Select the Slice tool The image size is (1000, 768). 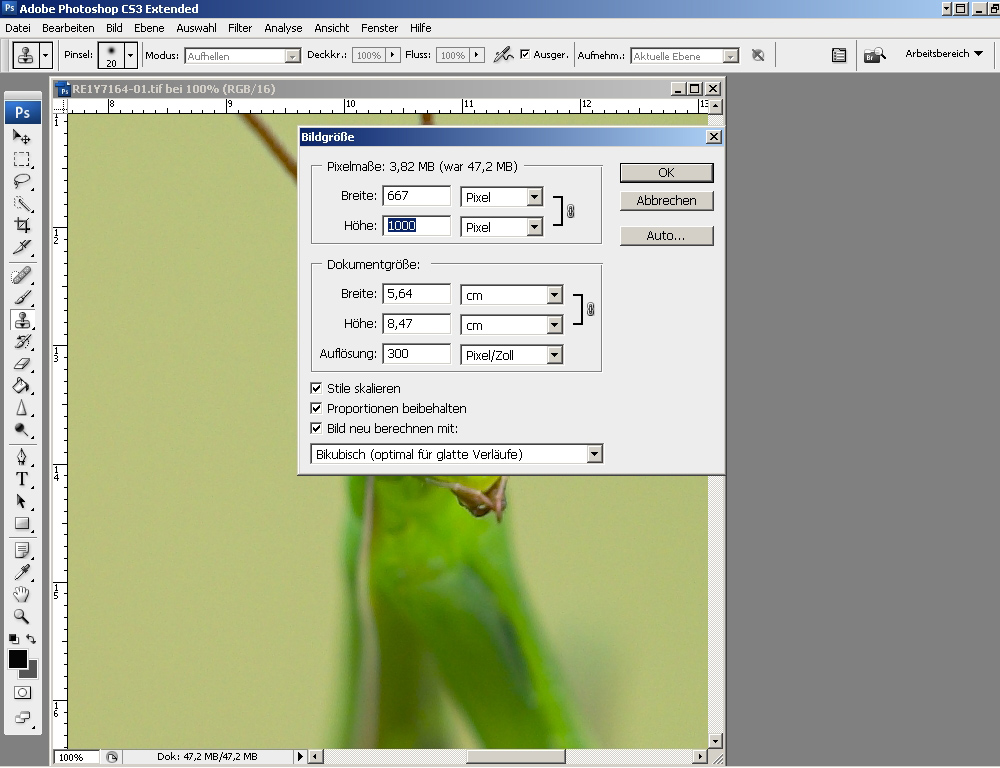[x=22, y=247]
